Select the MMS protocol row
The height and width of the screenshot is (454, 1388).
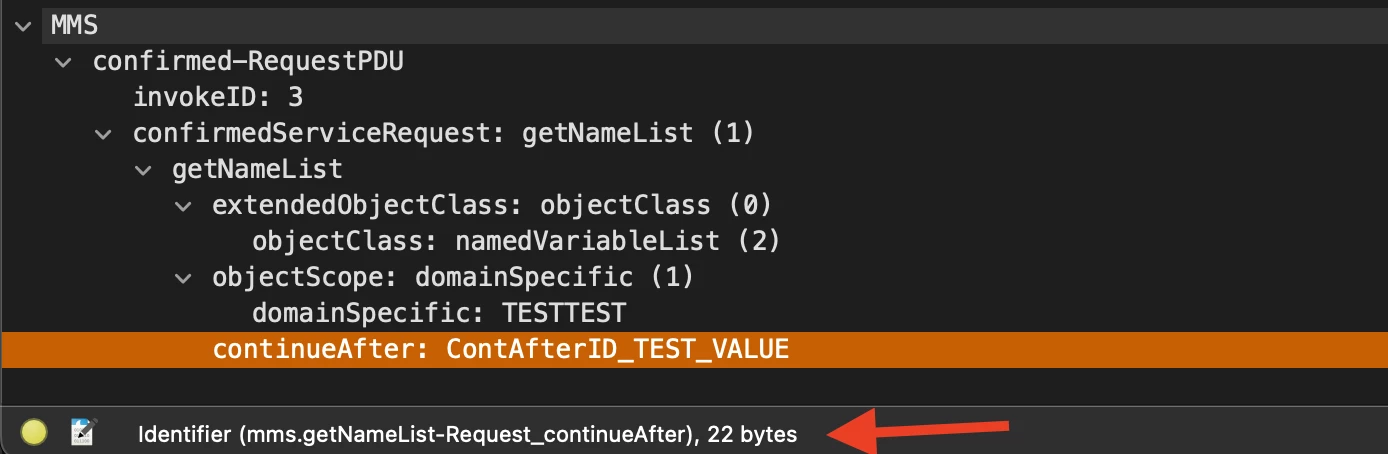tap(75, 24)
